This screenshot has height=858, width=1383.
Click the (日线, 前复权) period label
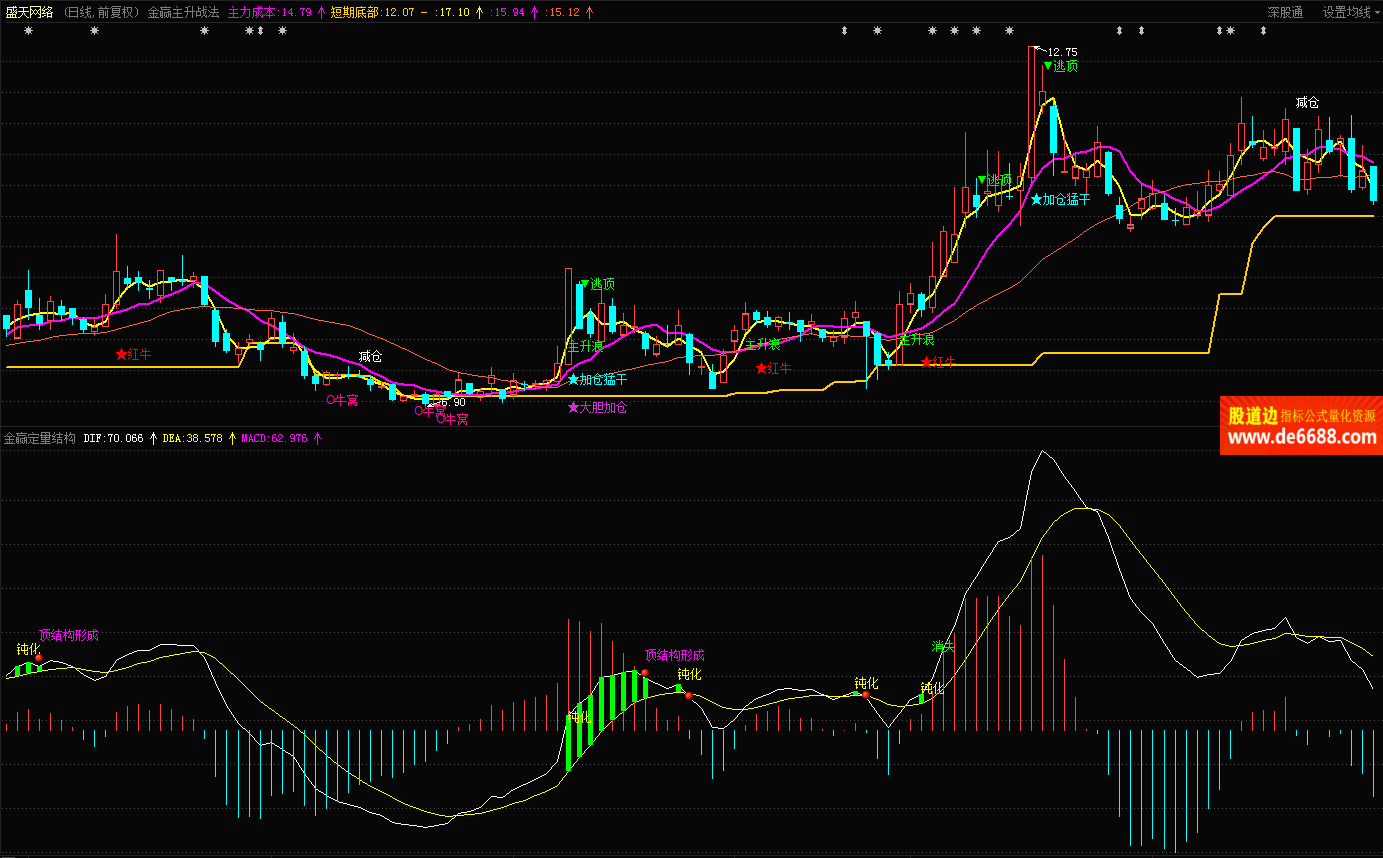click(x=100, y=12)
